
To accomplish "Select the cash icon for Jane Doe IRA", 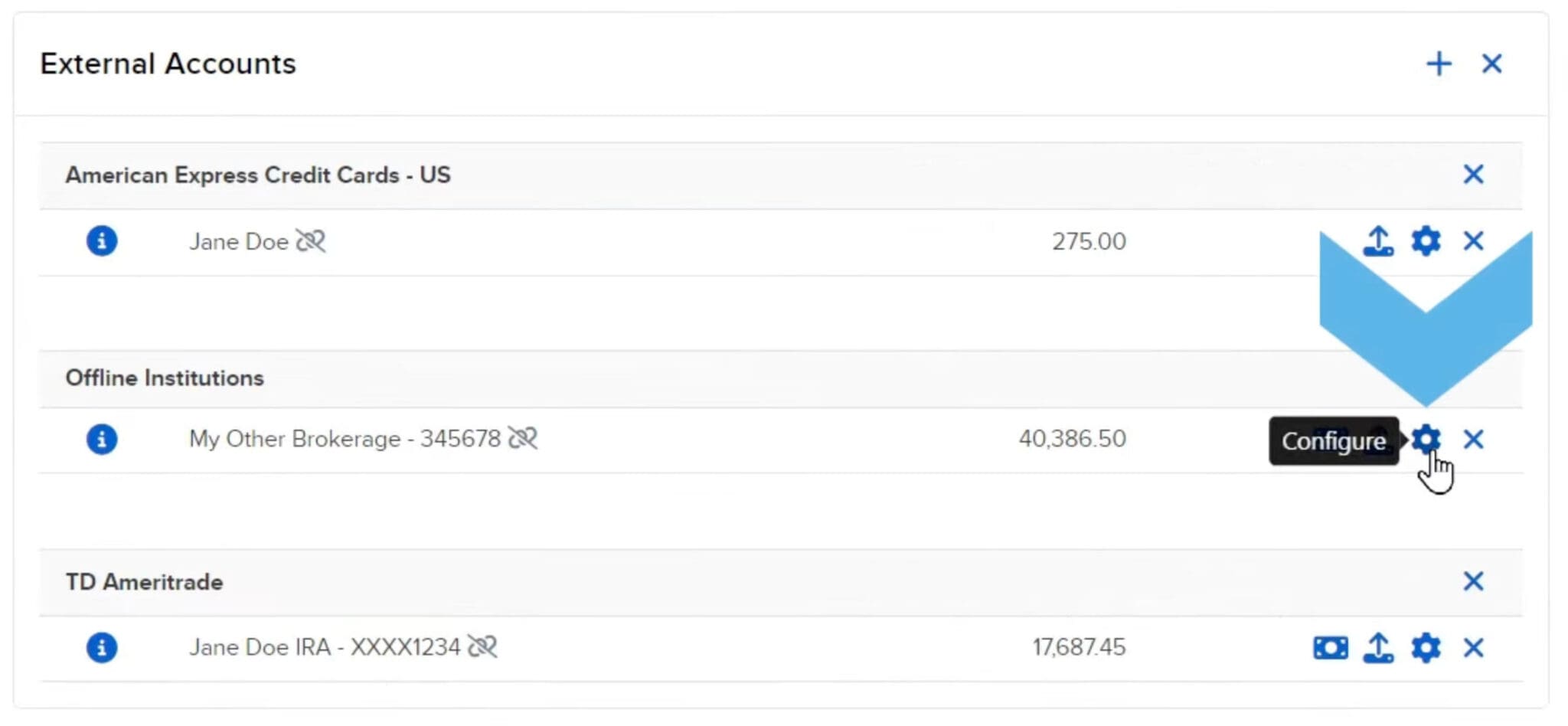I will [1332, 647].
